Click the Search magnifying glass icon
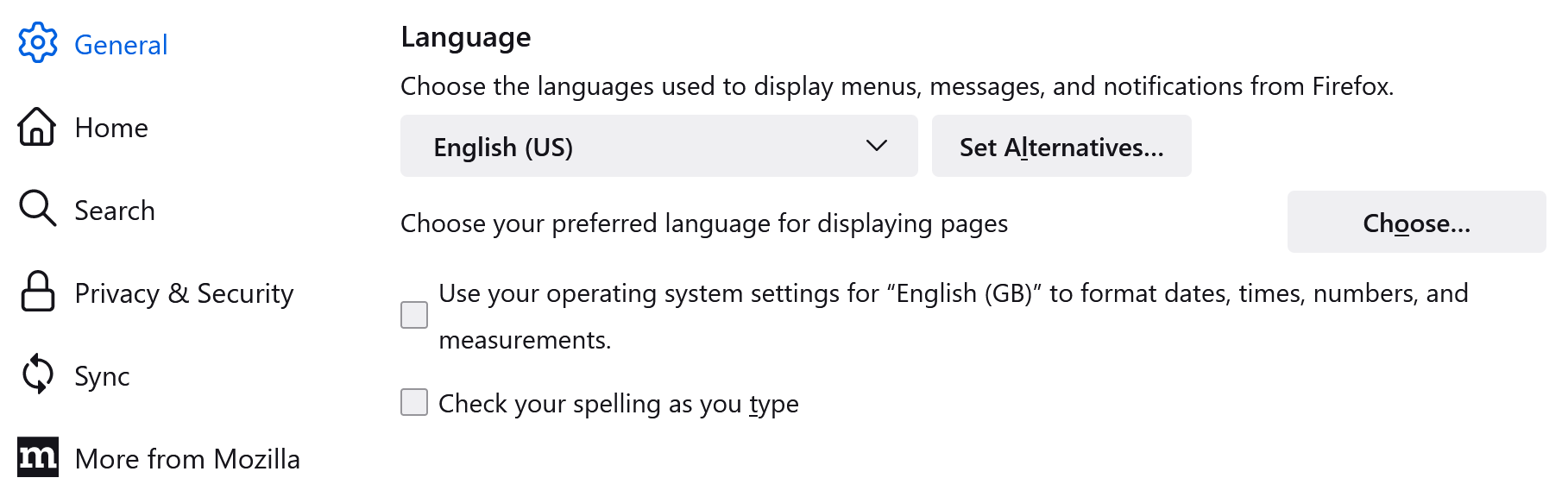This screenshot has height=503, width=1568. [37, 209]
